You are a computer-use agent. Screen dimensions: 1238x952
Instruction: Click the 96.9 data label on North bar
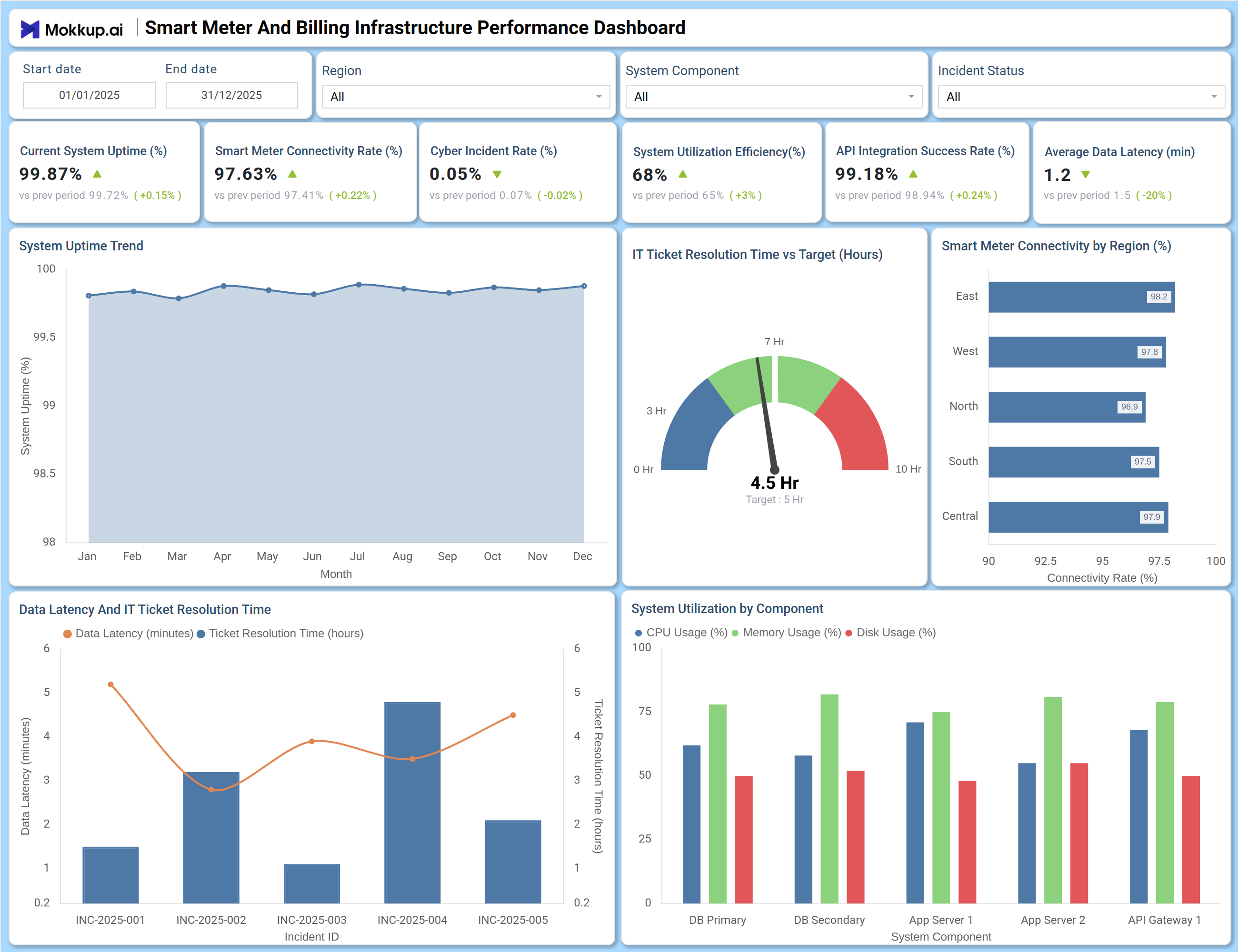pyautogui.click(x=1129, y=407)
